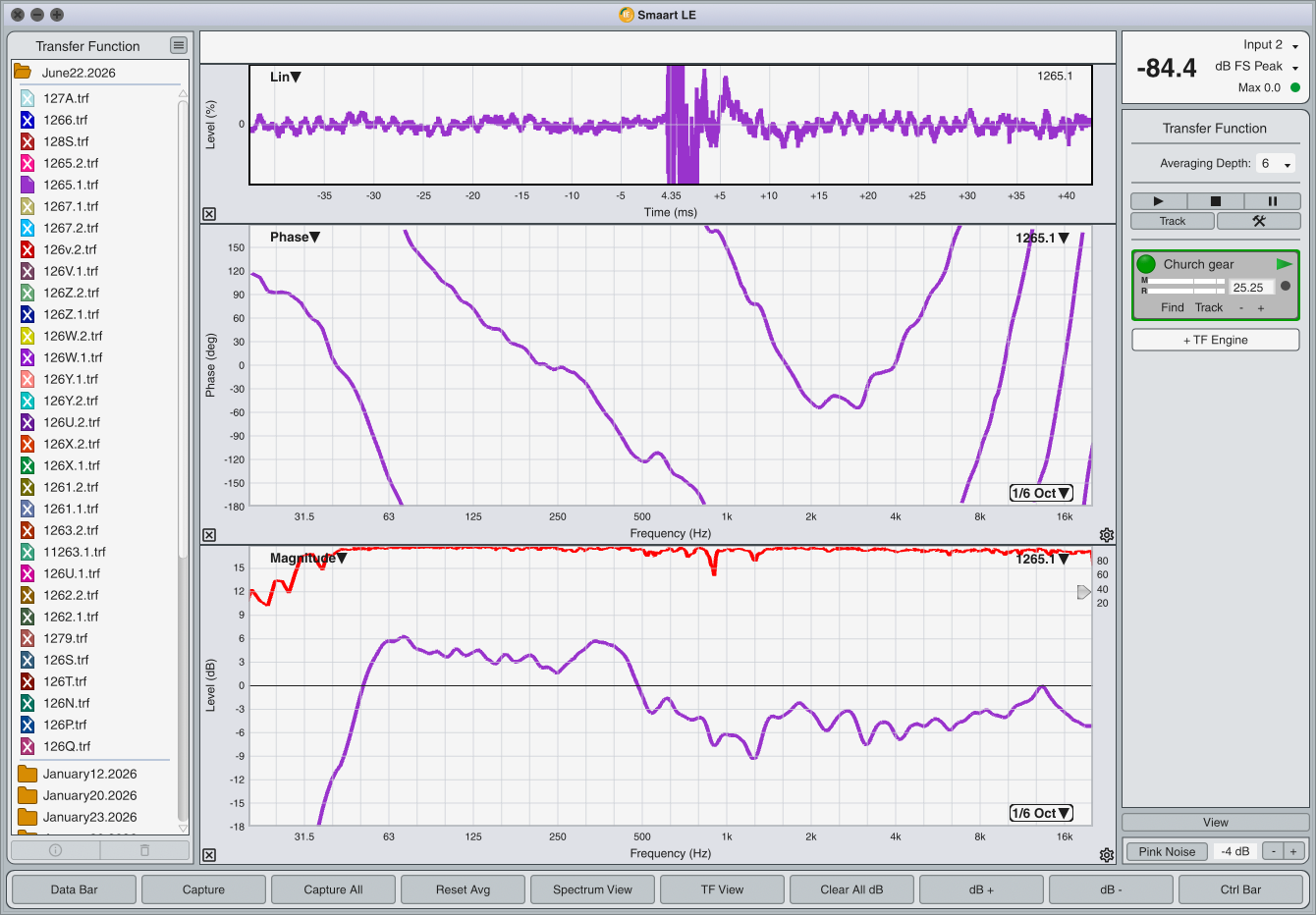Open the phase plot settings gear
The height and width of the screenshot is (915, 1316).
pyautogui.click(x=1107, y=535)
